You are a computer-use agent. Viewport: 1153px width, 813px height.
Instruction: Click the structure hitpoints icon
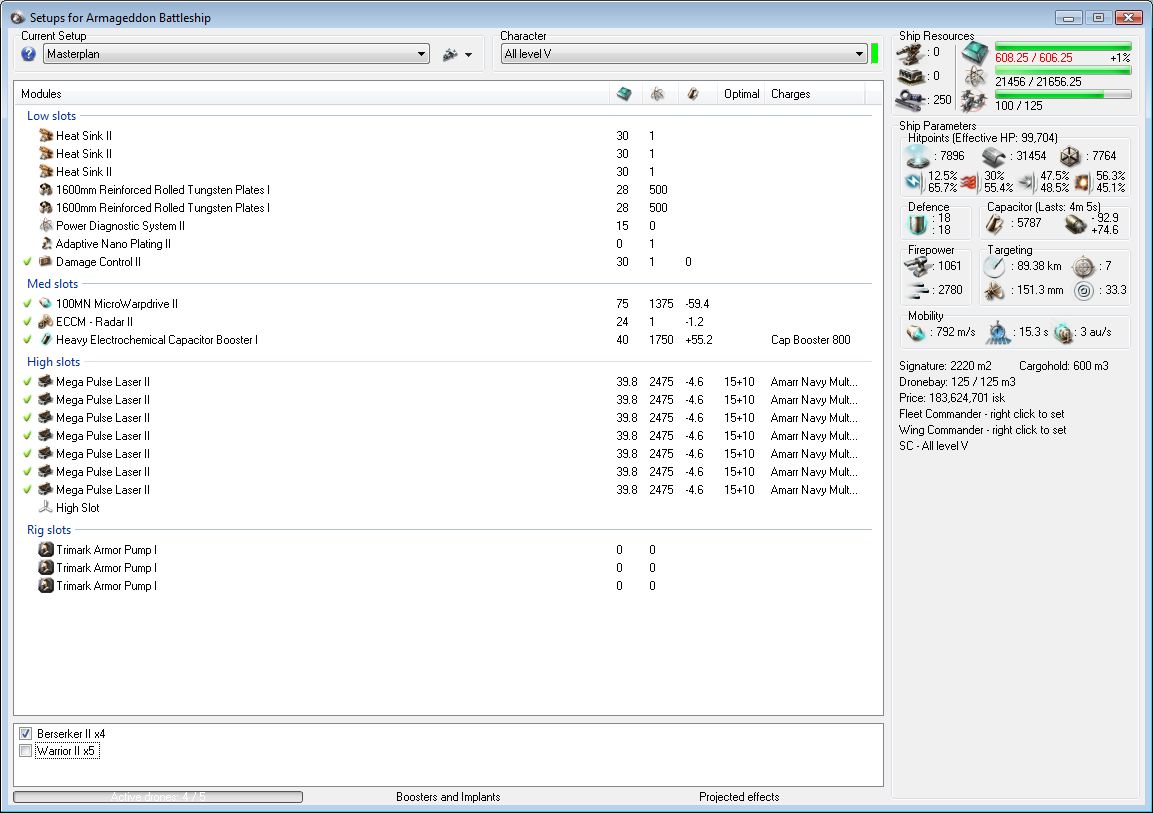[x=1070, y=156]
